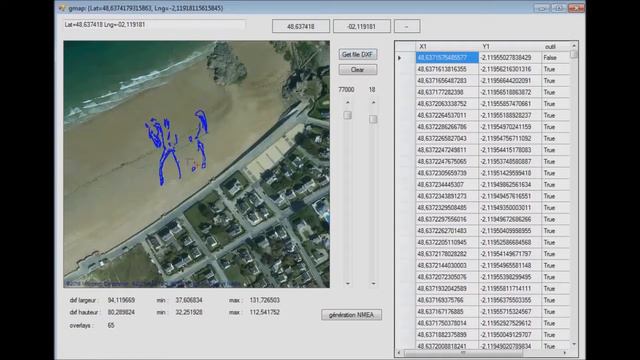Click the X1 column header
The image size is (640, 360).
(x=447, y=47)
